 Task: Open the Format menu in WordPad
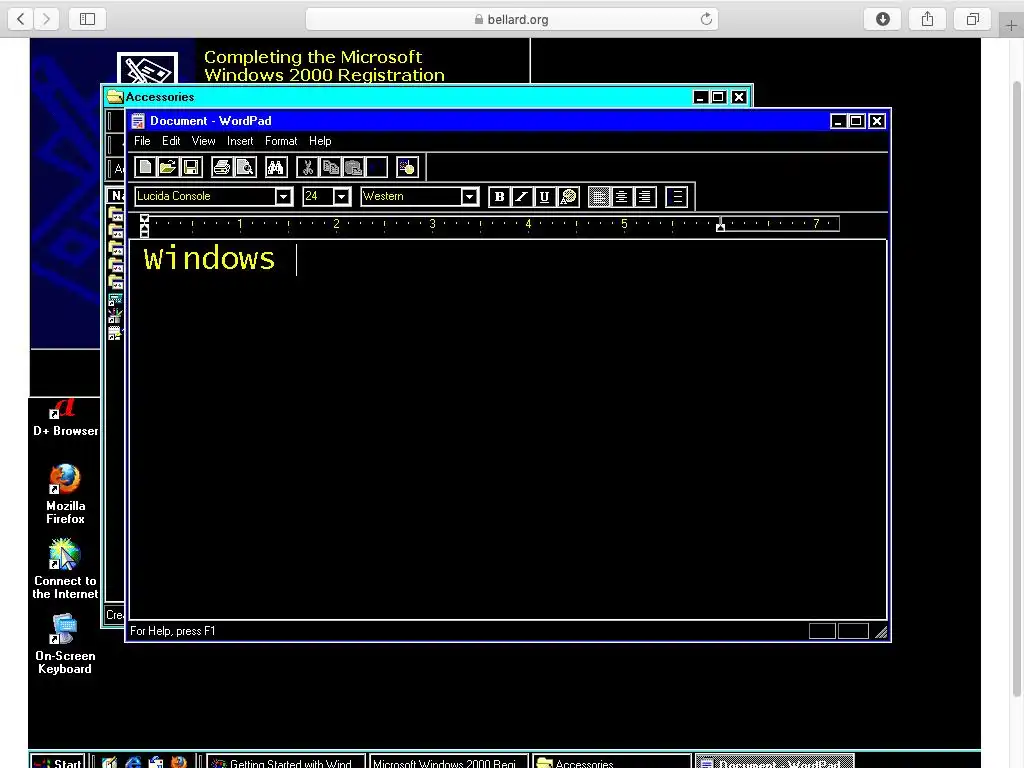[281, 141]
